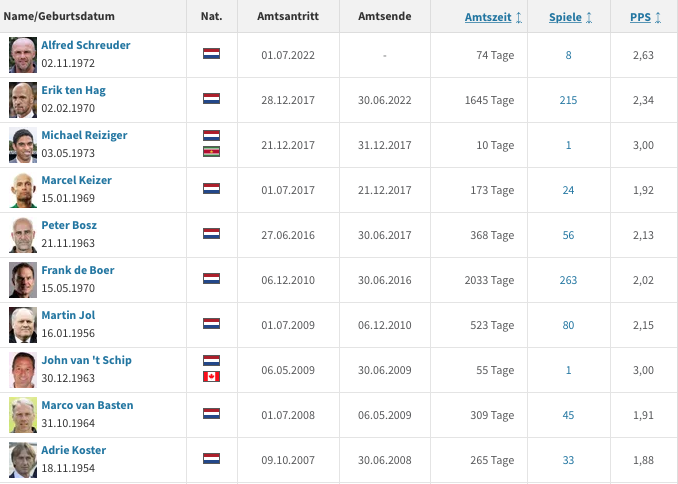Viewport: 678px width, 484px height.
Task: Click the Netherlands flag for Alfred Schreuder
Action: pos(211,54)
